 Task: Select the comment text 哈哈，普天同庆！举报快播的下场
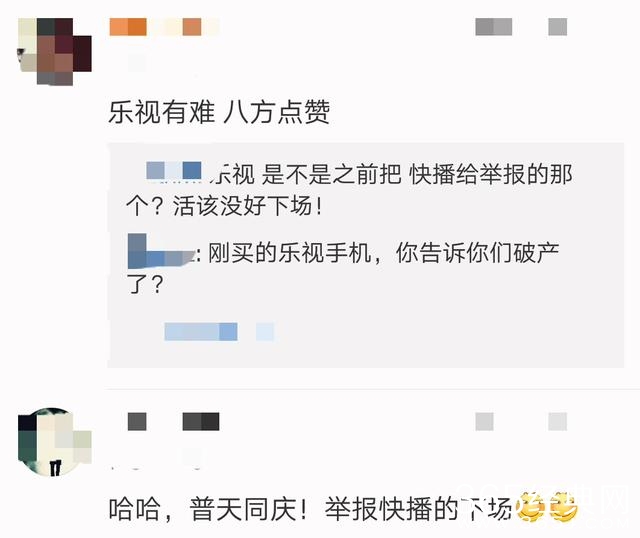pyautogui.click(x=310, y=509)
